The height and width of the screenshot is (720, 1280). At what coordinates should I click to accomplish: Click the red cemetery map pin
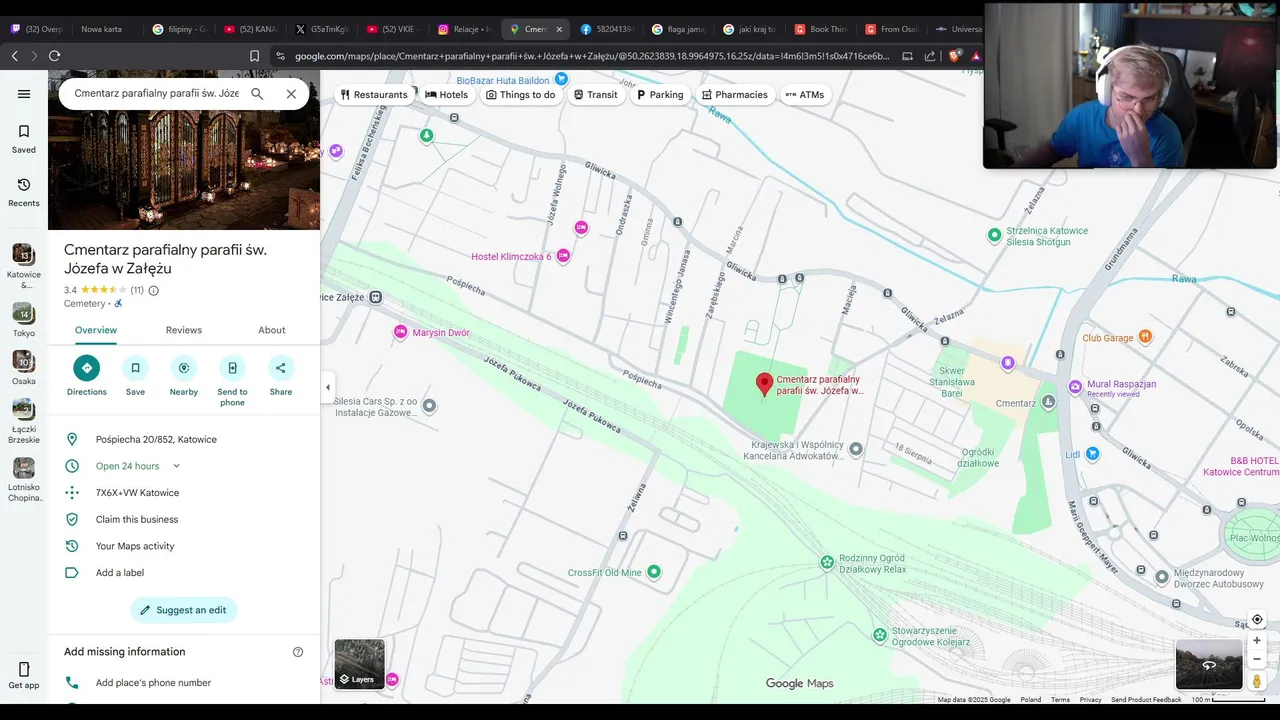pyautogui.click(x=764, y=384)
